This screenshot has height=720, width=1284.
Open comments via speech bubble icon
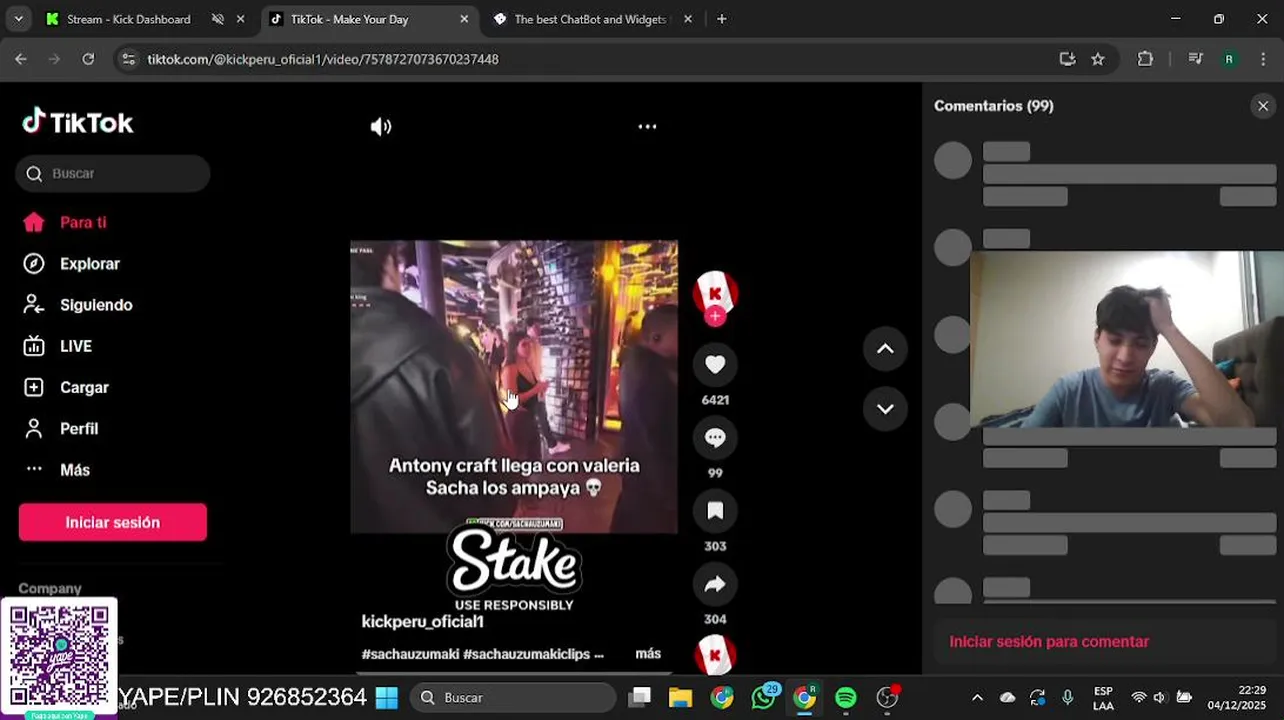(x=715, y=438)
